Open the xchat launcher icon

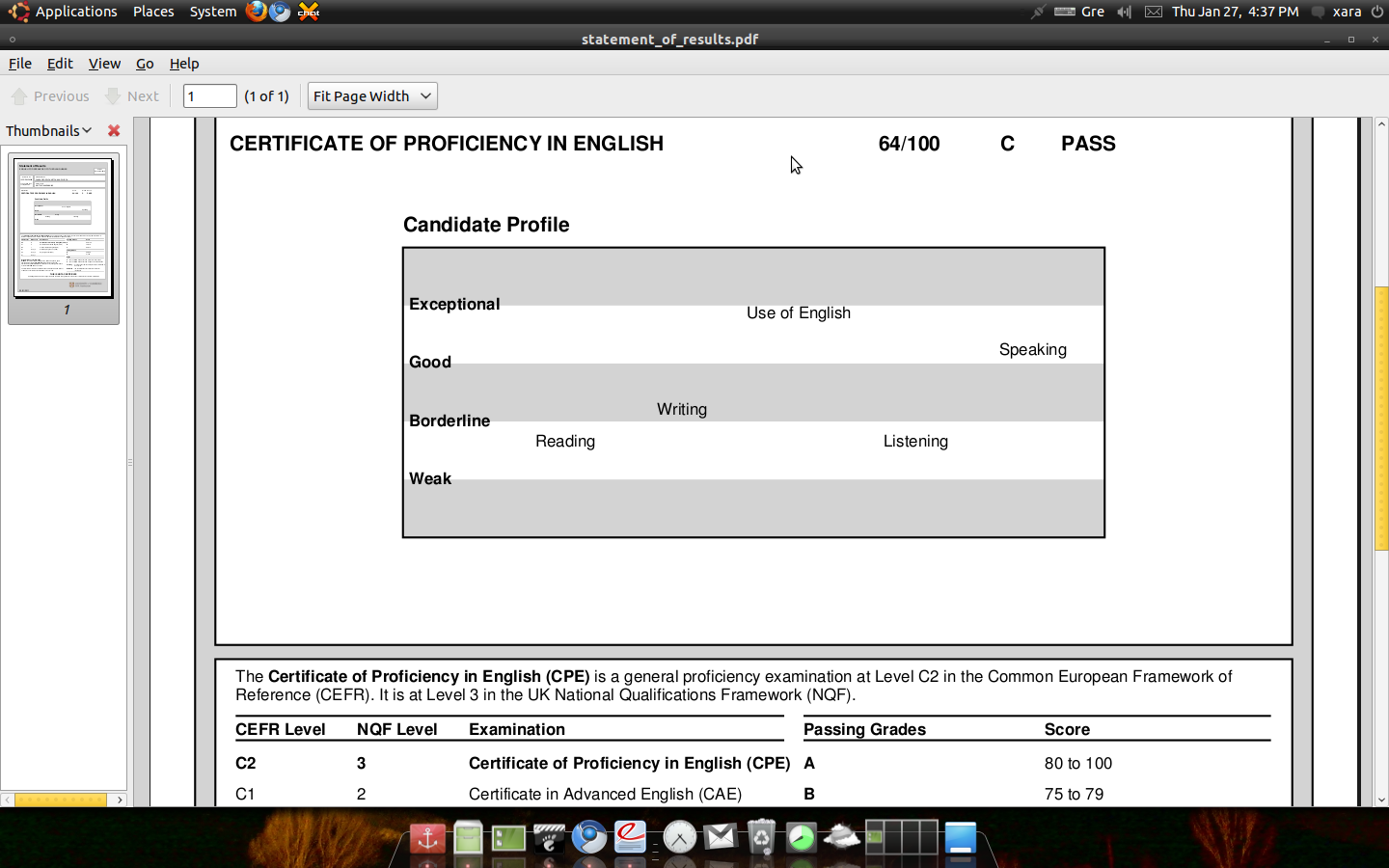309,12
